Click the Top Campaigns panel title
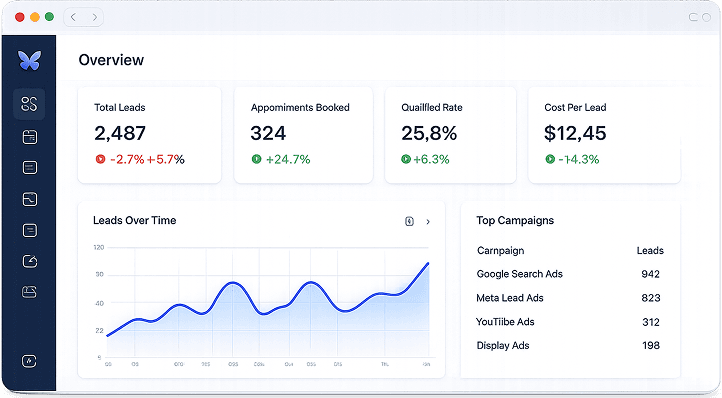Viewport: 722px width, 398px height. (x=515, y=220)
